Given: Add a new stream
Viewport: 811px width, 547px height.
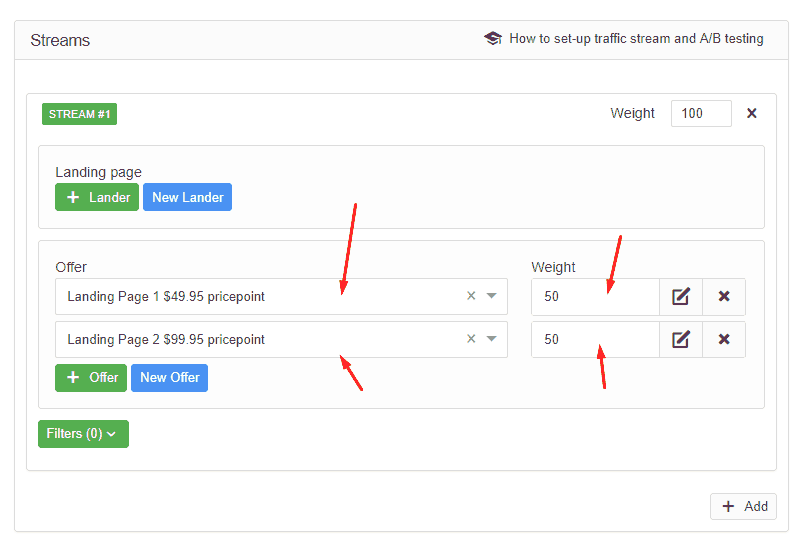Looking at the screenshot, I should tap(743, 507).
